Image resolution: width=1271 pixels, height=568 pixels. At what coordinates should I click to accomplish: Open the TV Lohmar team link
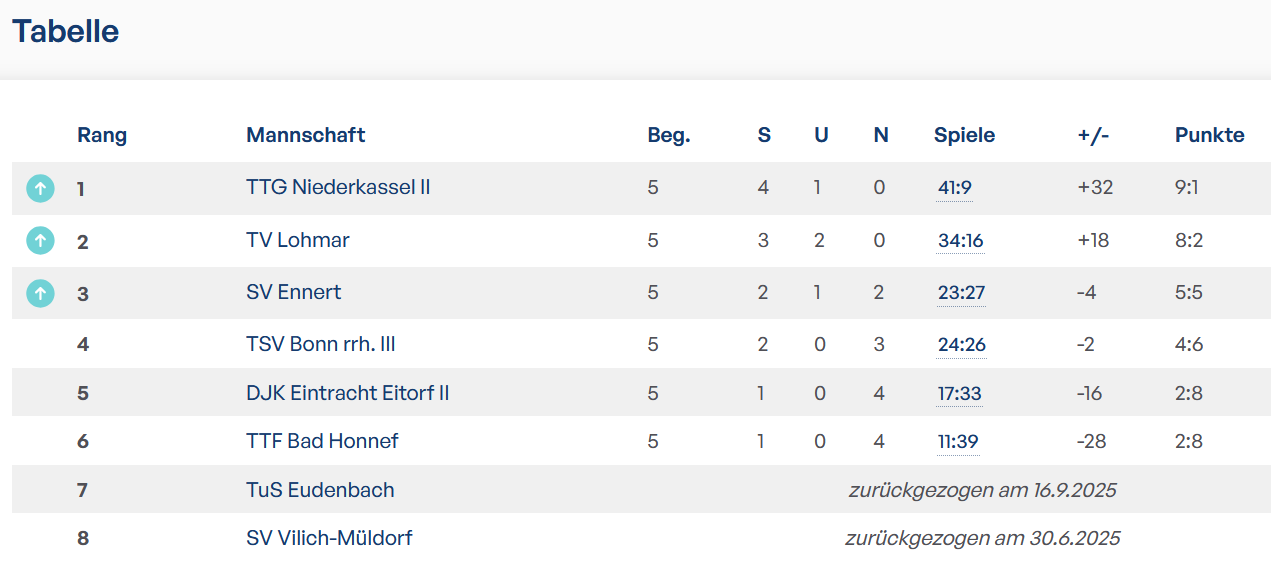(x=298, y=240)
